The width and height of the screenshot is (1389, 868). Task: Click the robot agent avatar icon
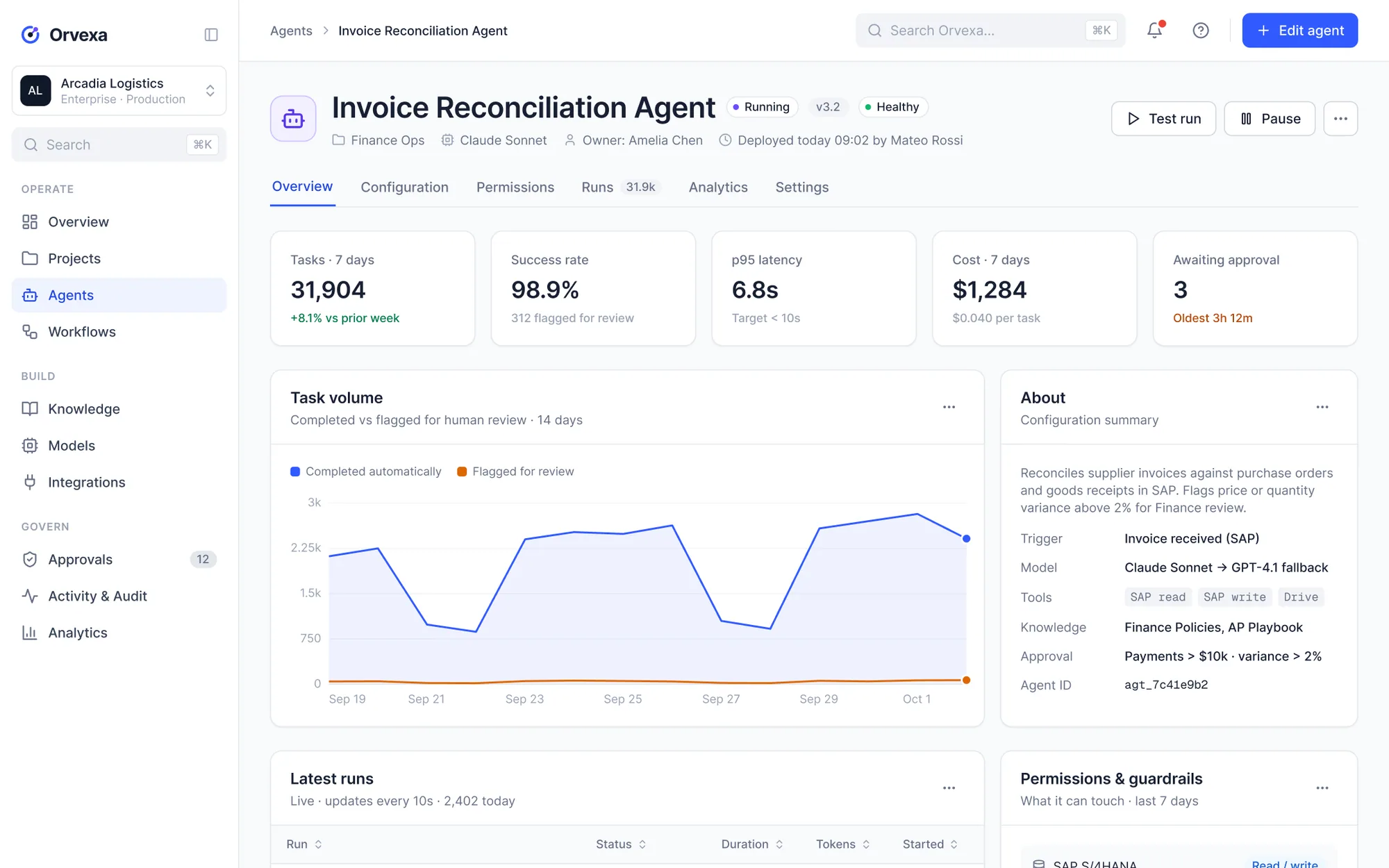tap(293, 119)
